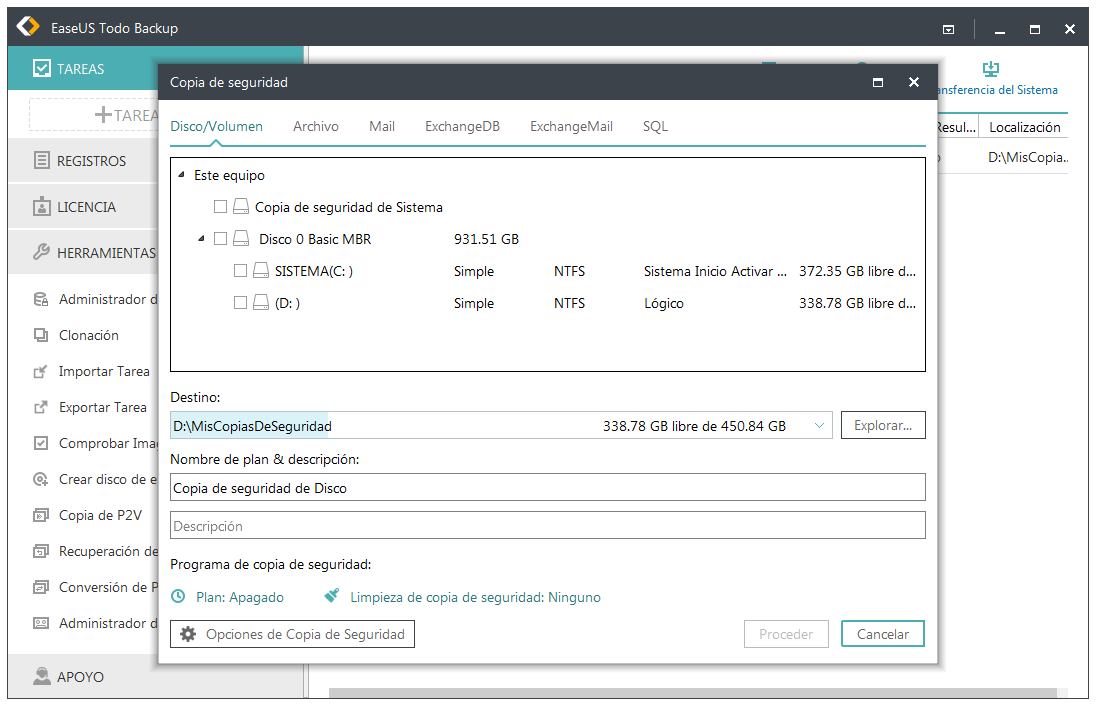The image size is (1096, 706).
Task: Switch to the ExchangeDB tab
Action: tap(461, 126)
